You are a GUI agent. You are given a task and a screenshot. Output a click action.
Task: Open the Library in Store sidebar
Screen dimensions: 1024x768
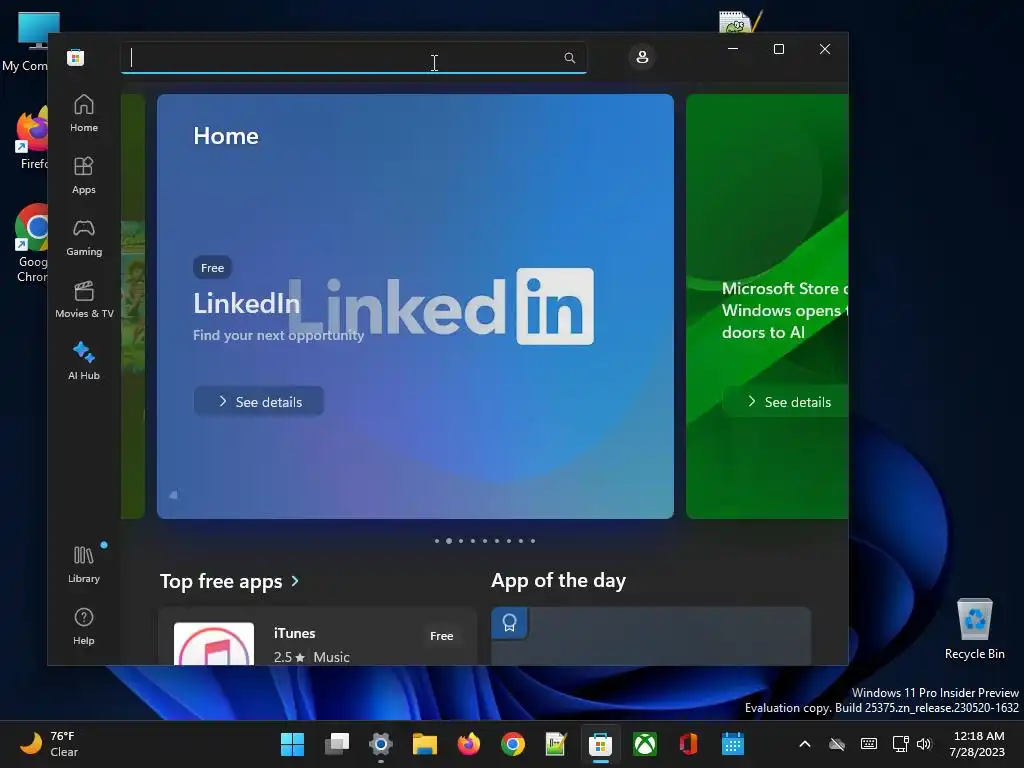tap(84, 564)
